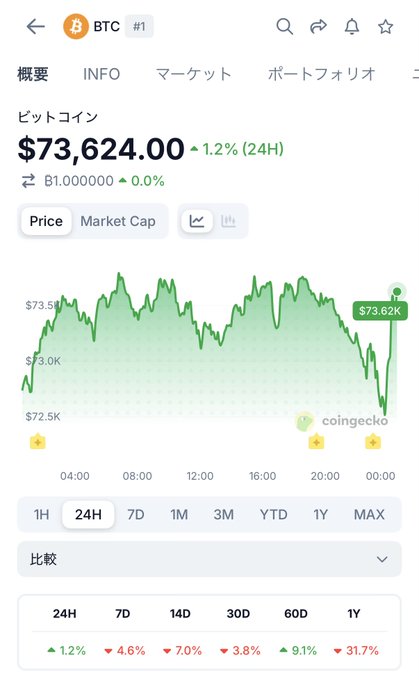Tap the back arrow icon
Screen dimensions: 419x680
(x=36, y=26)
